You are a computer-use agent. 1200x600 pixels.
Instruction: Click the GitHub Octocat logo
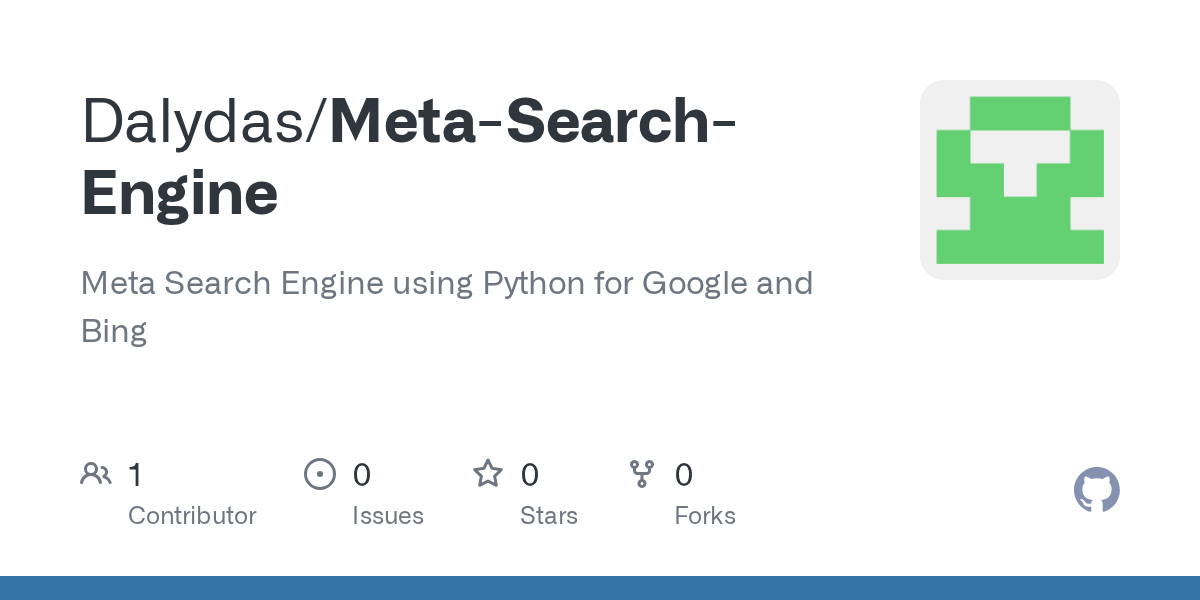(1096, 491)
